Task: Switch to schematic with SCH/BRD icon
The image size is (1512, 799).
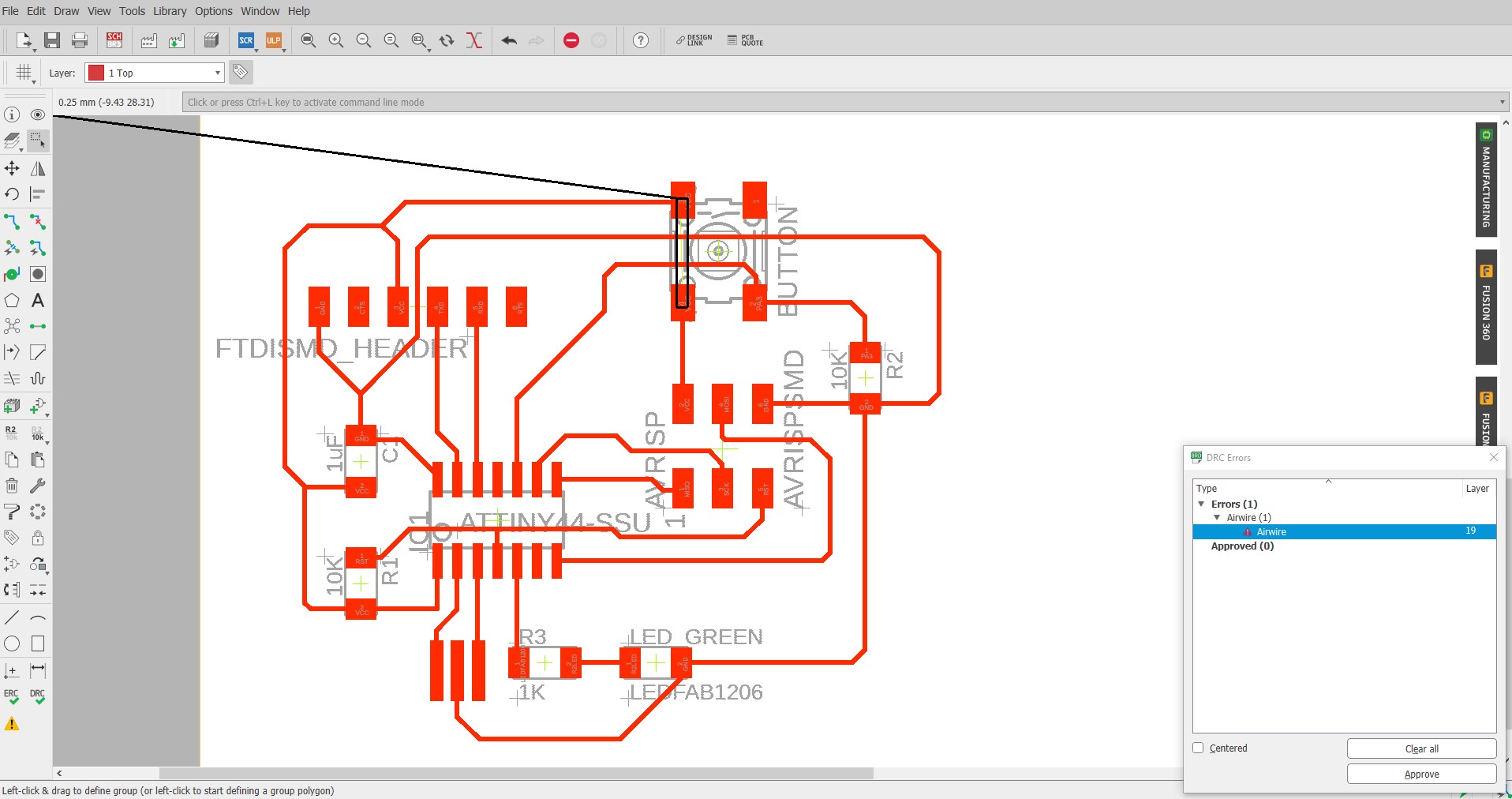Action: 114,40
